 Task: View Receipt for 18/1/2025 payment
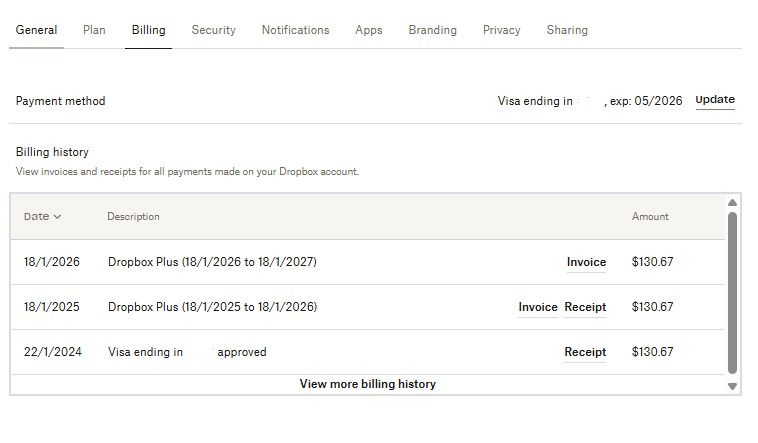coord(585,307)
